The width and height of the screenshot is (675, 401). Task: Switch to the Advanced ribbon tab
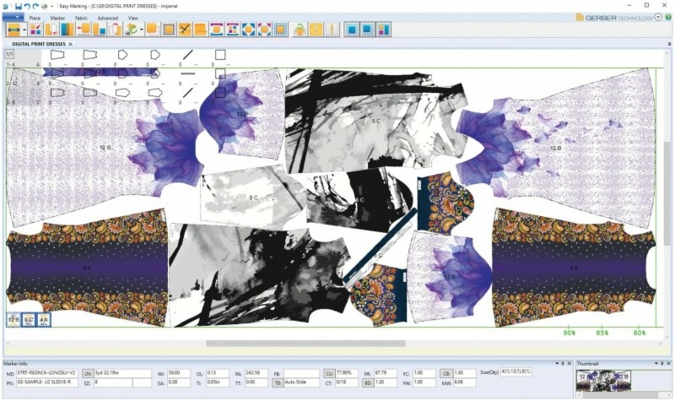click(x=107, y=18)
